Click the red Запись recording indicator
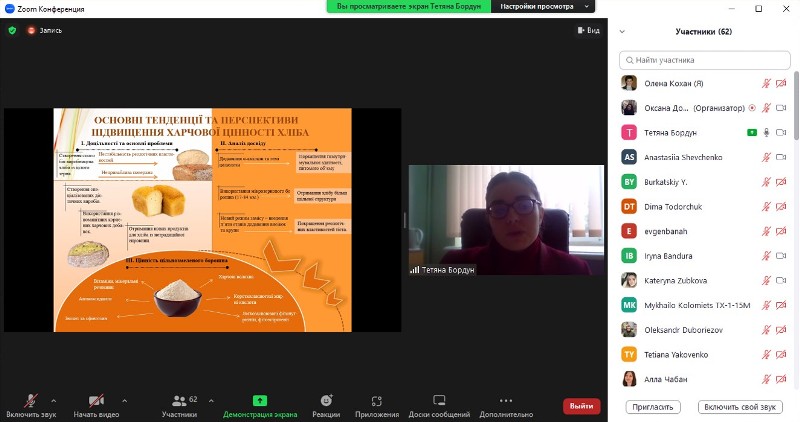 [44, 31]
